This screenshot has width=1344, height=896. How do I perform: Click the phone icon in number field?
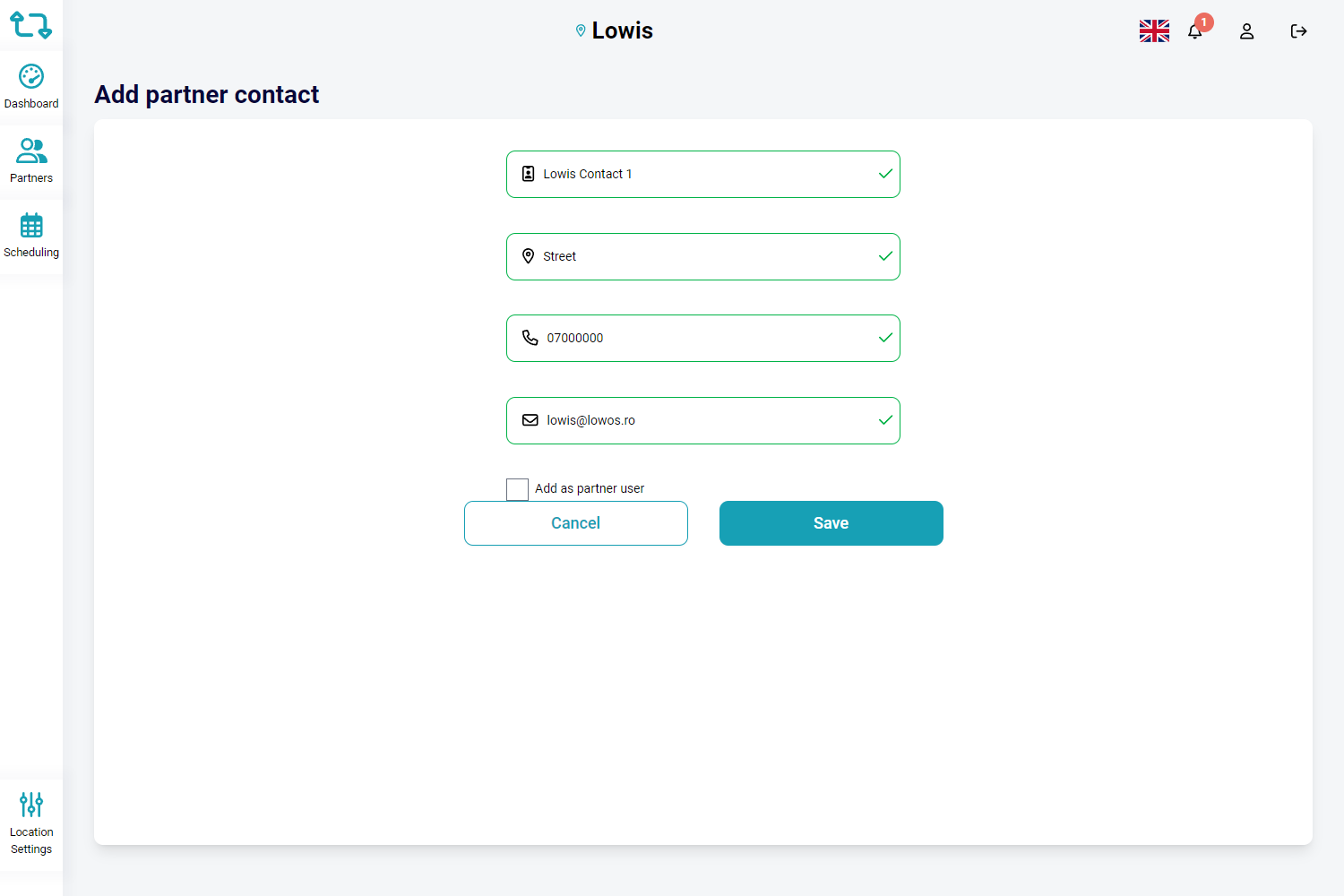[530, 338]
